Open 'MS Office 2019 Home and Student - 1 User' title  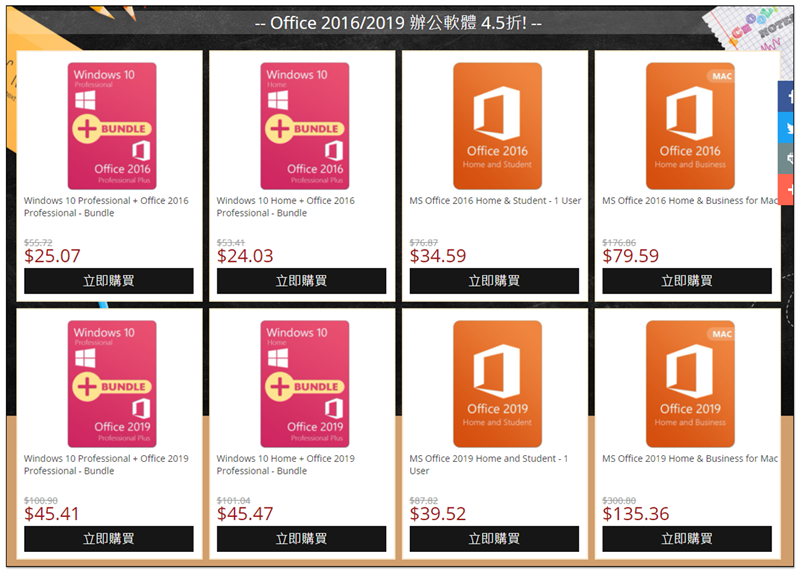[x=489, y=464]
